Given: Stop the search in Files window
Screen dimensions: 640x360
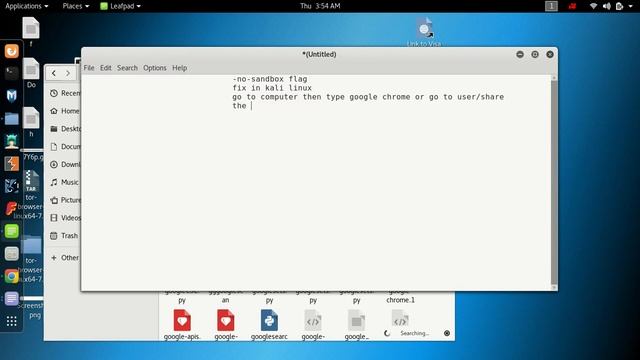Looking at the screenshot, I should click(447, 333).
